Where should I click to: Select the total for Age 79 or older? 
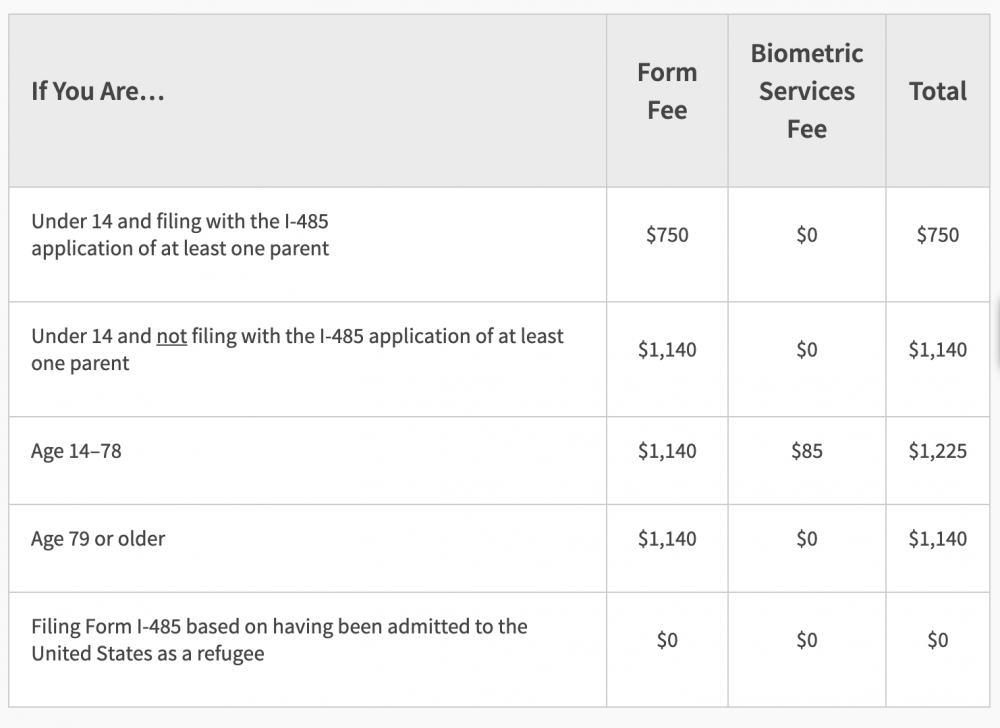click(x=938, y=539)
